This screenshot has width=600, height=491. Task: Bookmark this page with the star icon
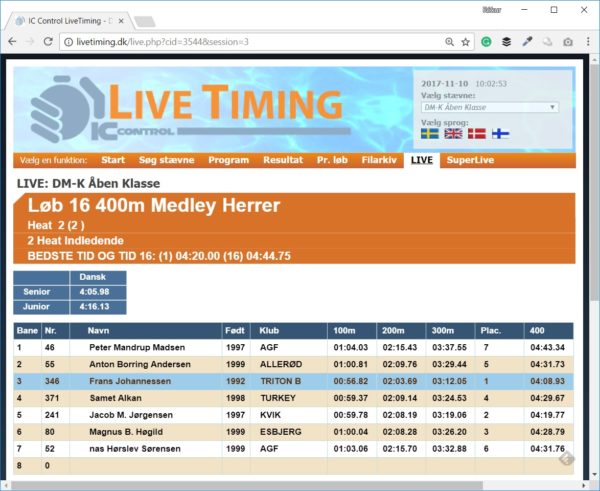(465, 42)
